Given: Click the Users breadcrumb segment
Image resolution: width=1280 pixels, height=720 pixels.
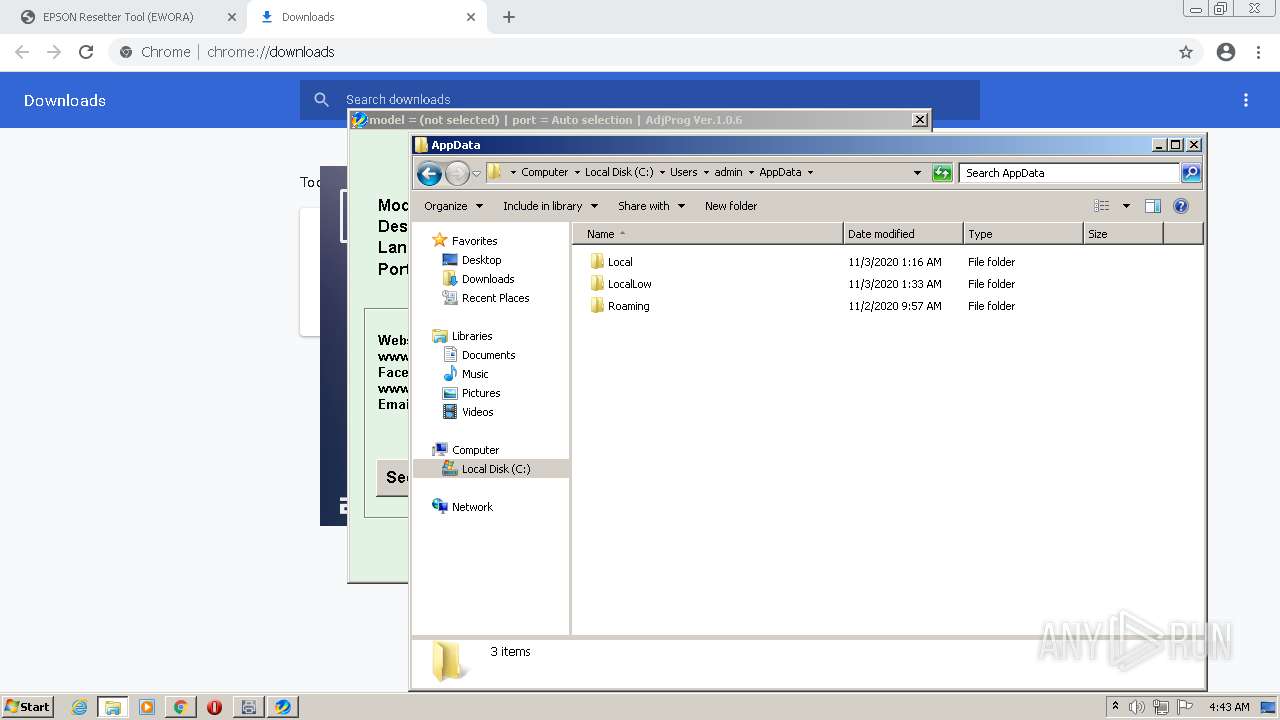Looking at the screenshot, I should click(683, 172).
